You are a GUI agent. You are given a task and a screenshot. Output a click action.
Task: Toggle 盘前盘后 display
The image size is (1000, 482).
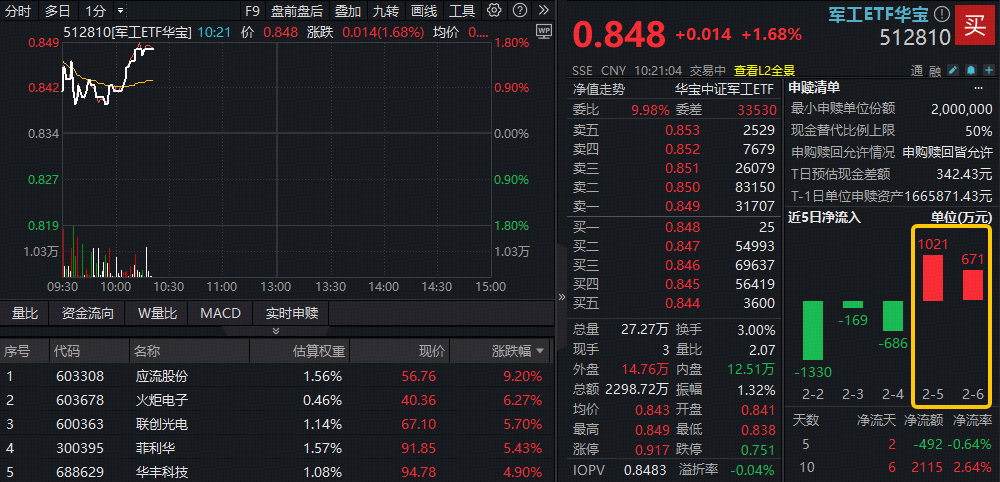297,11
